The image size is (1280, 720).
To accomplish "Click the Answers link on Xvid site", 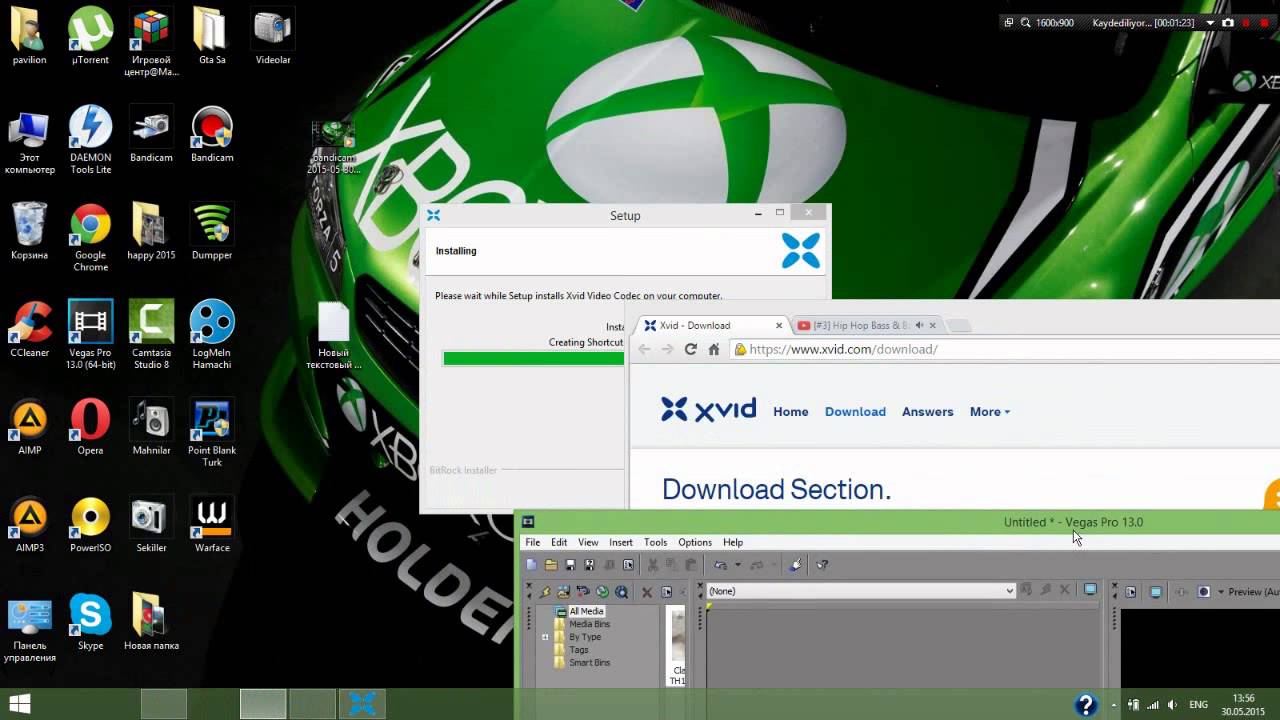I will coord(927,412).
